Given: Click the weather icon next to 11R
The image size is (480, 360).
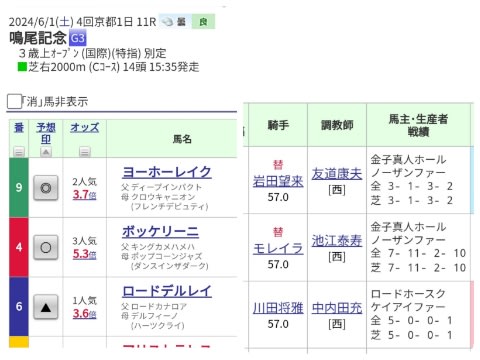Looking at the screenshot, I should point(167,22).
